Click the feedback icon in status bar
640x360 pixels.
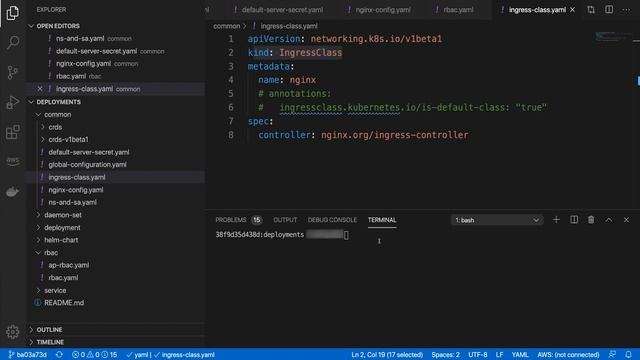[x=612, y=355]
